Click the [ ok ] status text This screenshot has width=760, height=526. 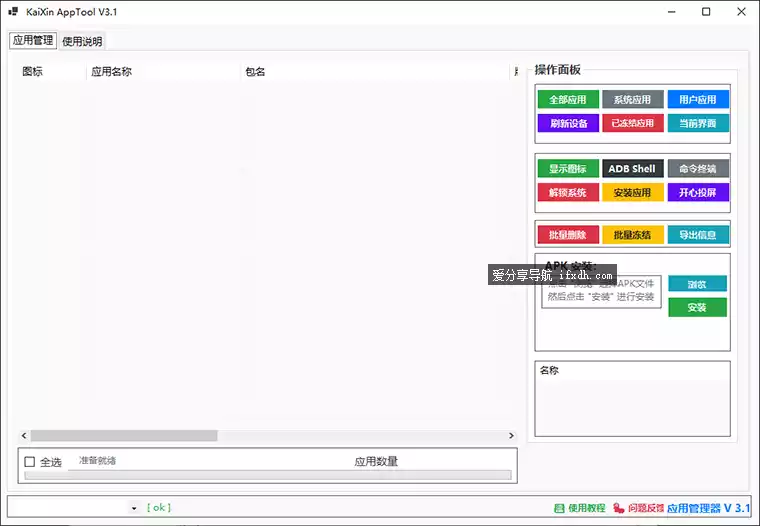pyautogui.click(x=158, y=508)
